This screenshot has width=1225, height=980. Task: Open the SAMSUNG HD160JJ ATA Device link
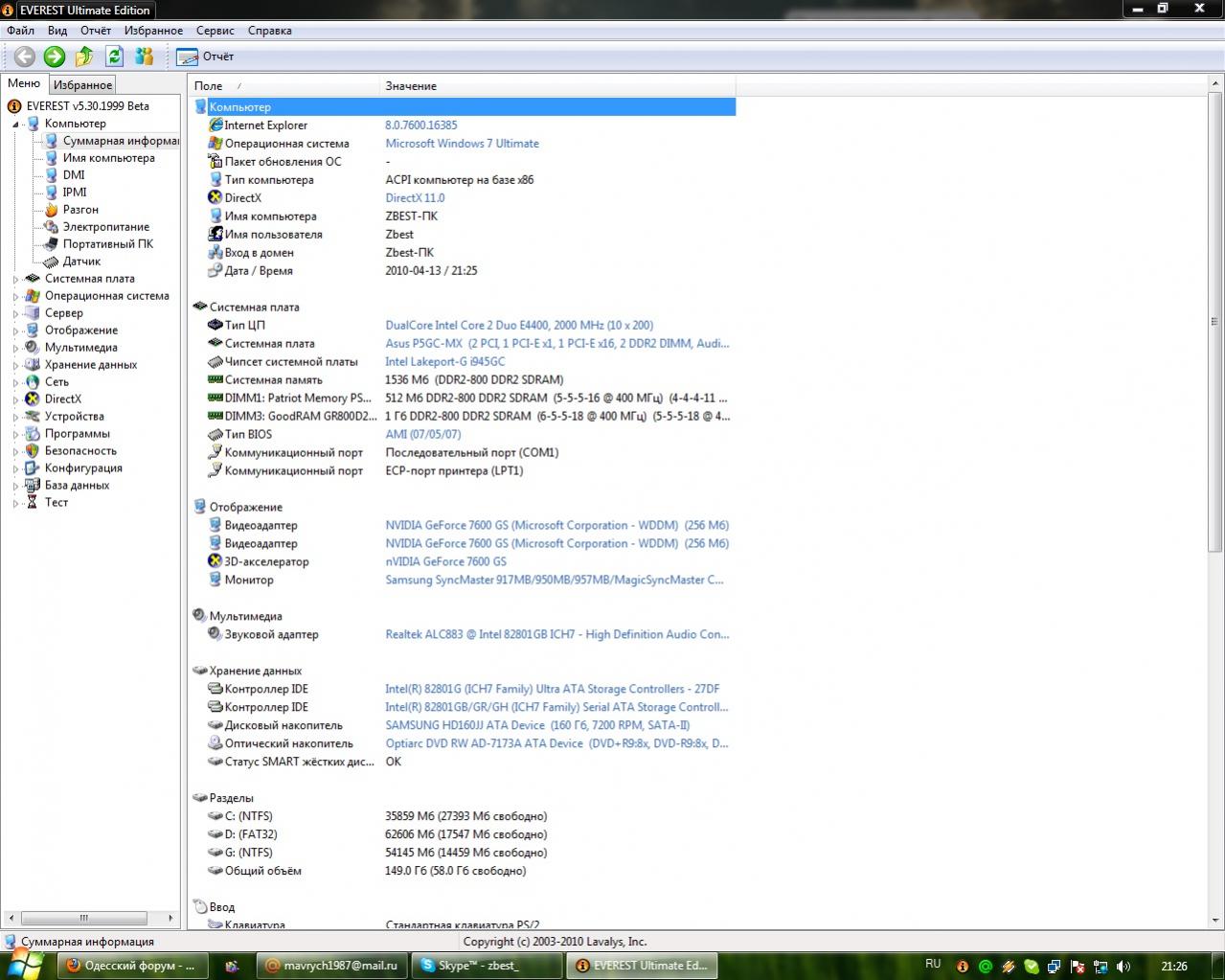coord(537,726)
